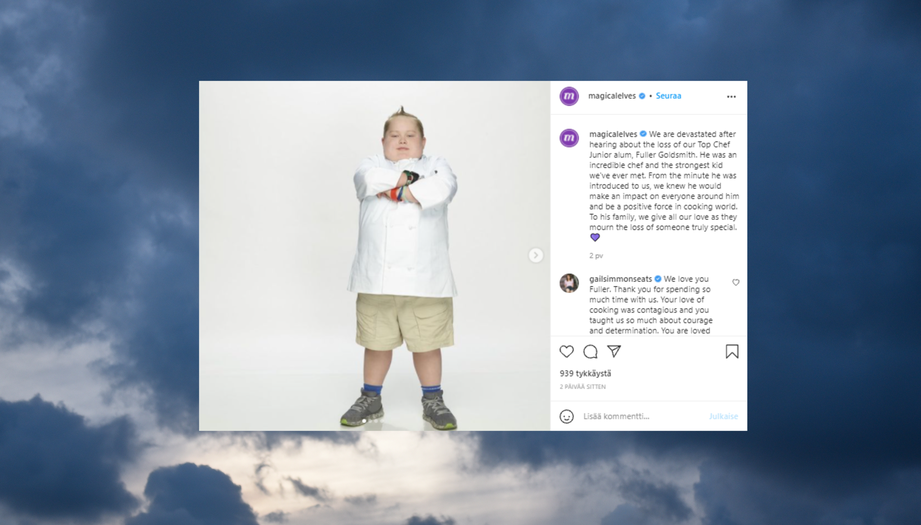Like gailsimmonseats comment with small heart
The width and height of the screenshot is (921, 525).
735,282
